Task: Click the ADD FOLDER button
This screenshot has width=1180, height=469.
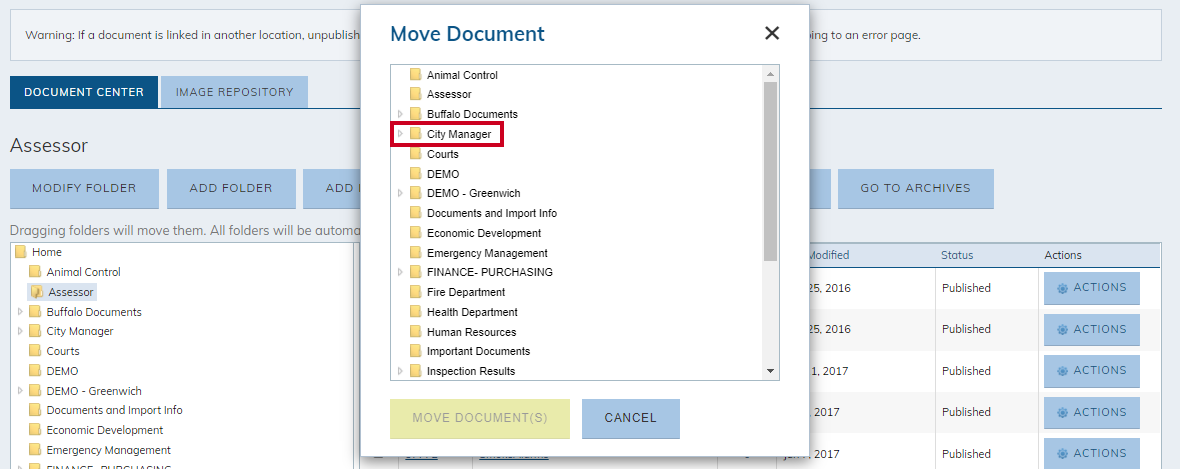Action: click(231, 188)
